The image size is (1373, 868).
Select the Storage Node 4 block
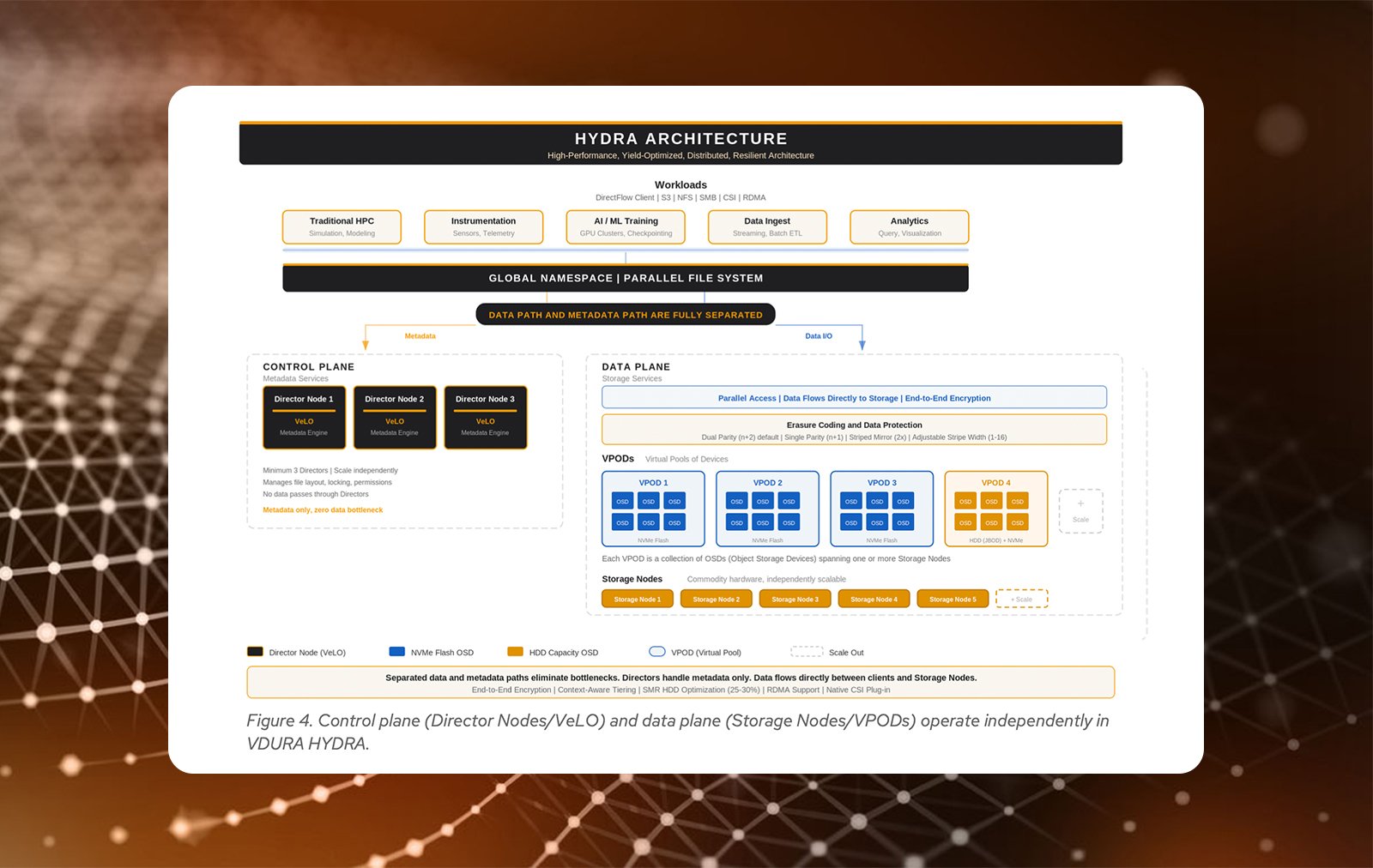tap(874, 599)
